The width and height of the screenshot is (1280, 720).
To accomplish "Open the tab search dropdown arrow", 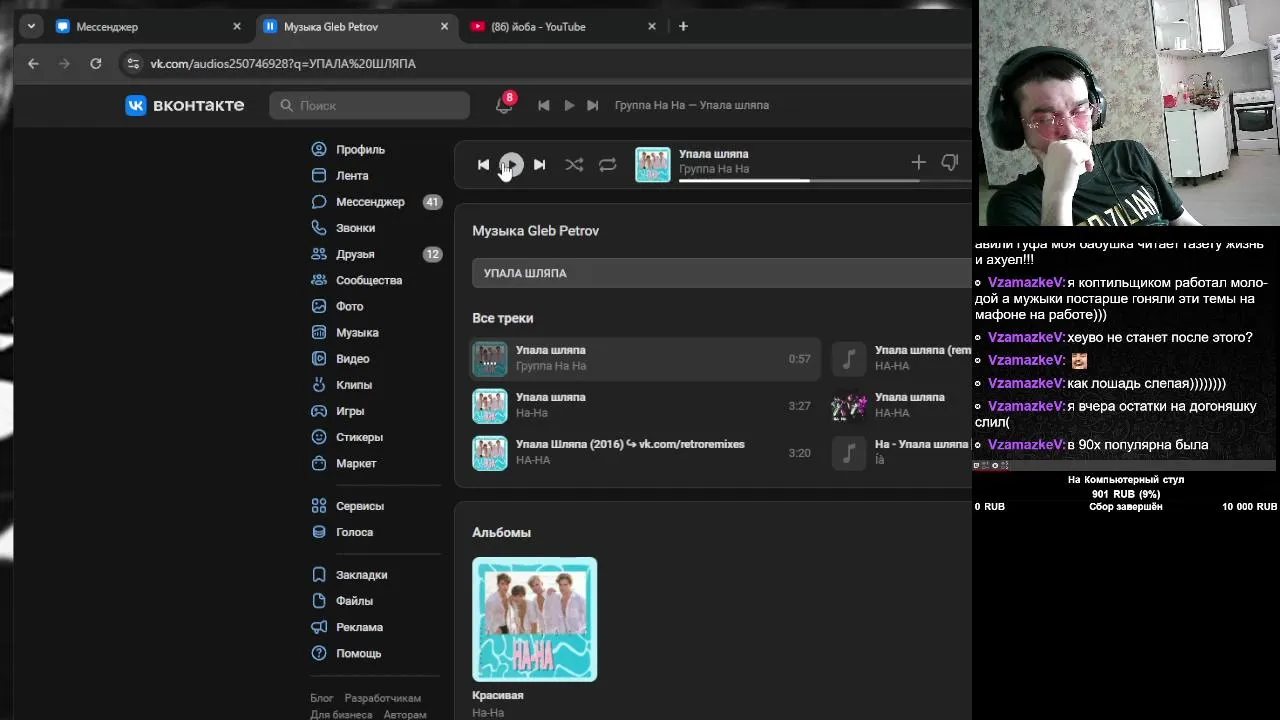I will click(x=32, y=27).
